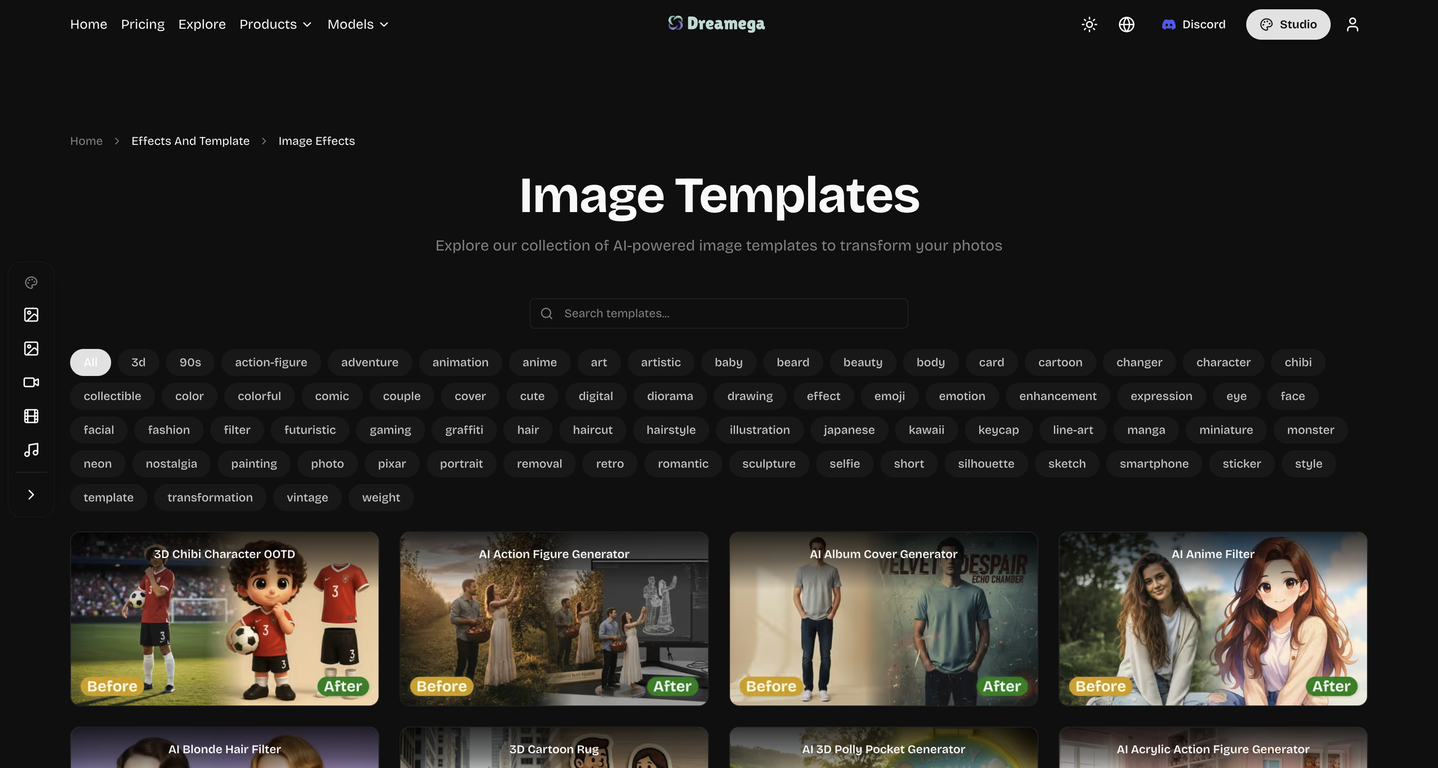Open the Studio button
Viewport: 1438px width, 768px height.
tap(1287, 24)
